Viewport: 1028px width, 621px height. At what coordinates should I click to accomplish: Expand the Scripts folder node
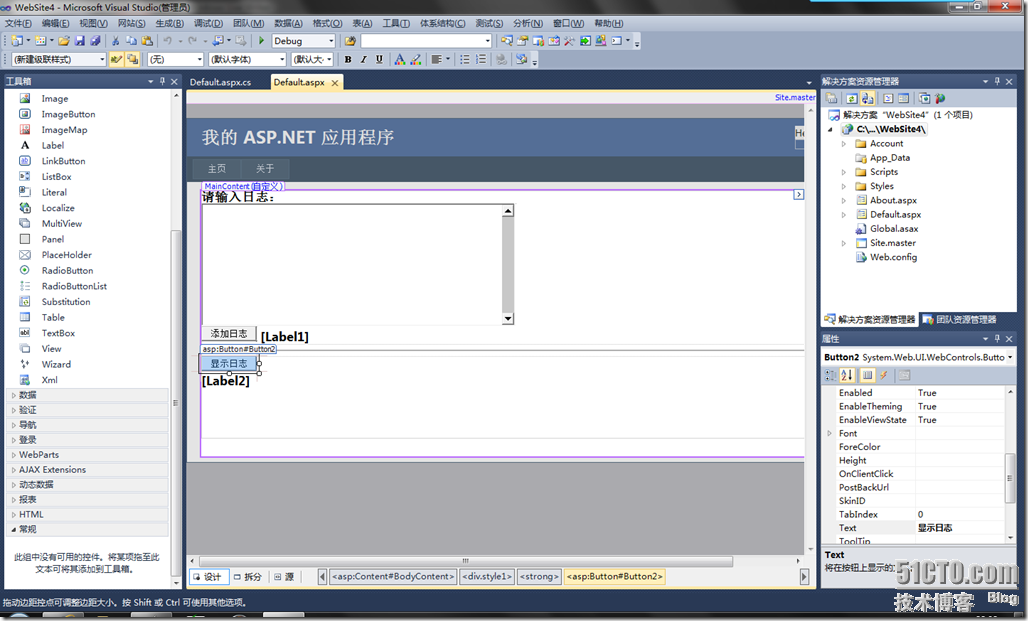point(844,172)
